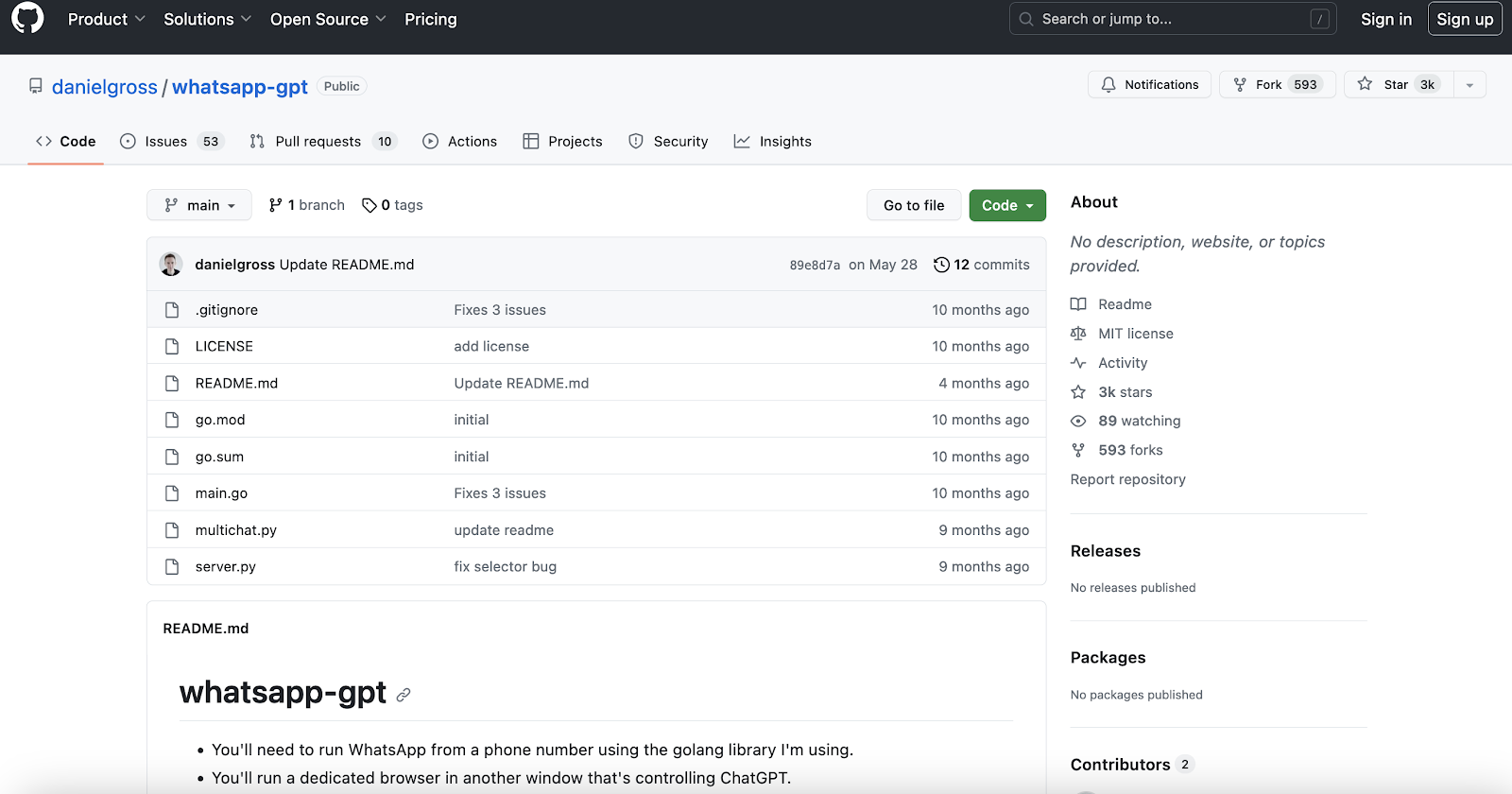Click the star icon beside 3k stars
Viewport: 1512px width, 794px height.
1078,392
